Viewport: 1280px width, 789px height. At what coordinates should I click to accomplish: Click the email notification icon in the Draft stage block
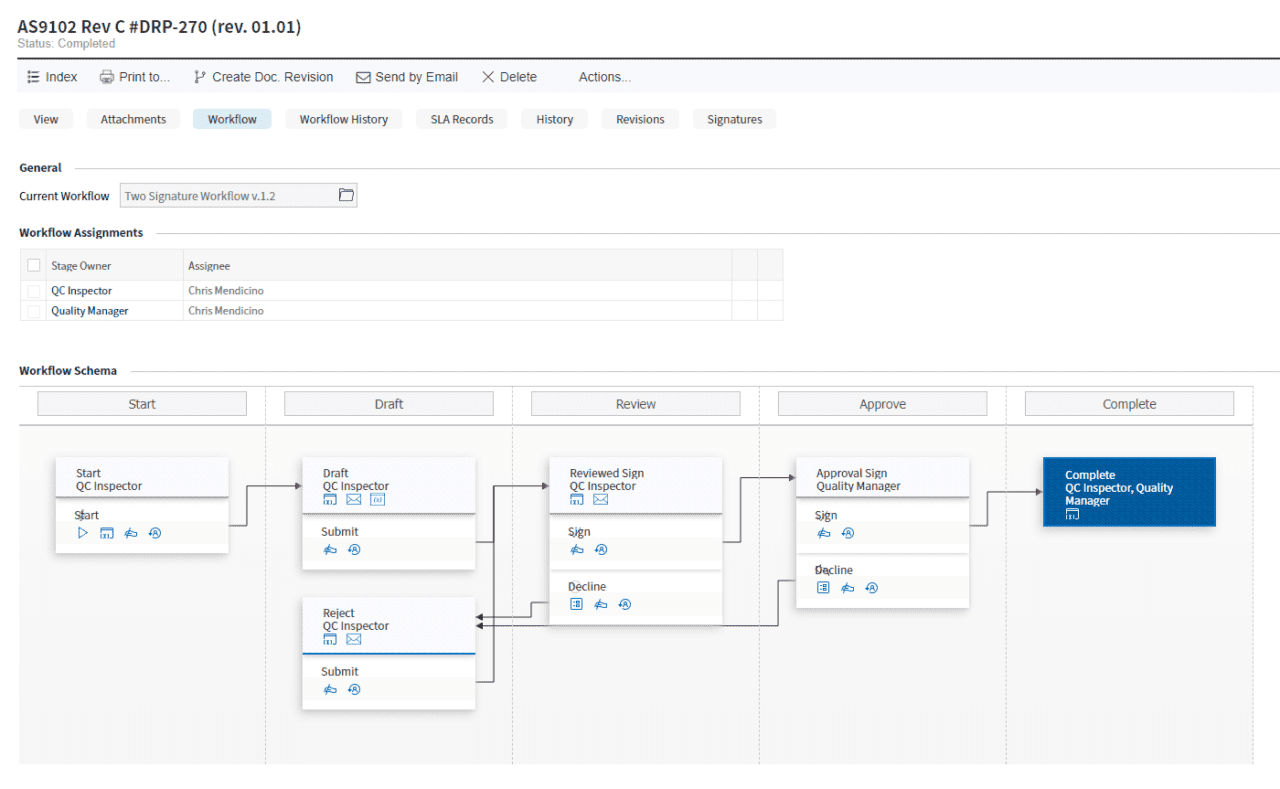click(x=352, y=499)
